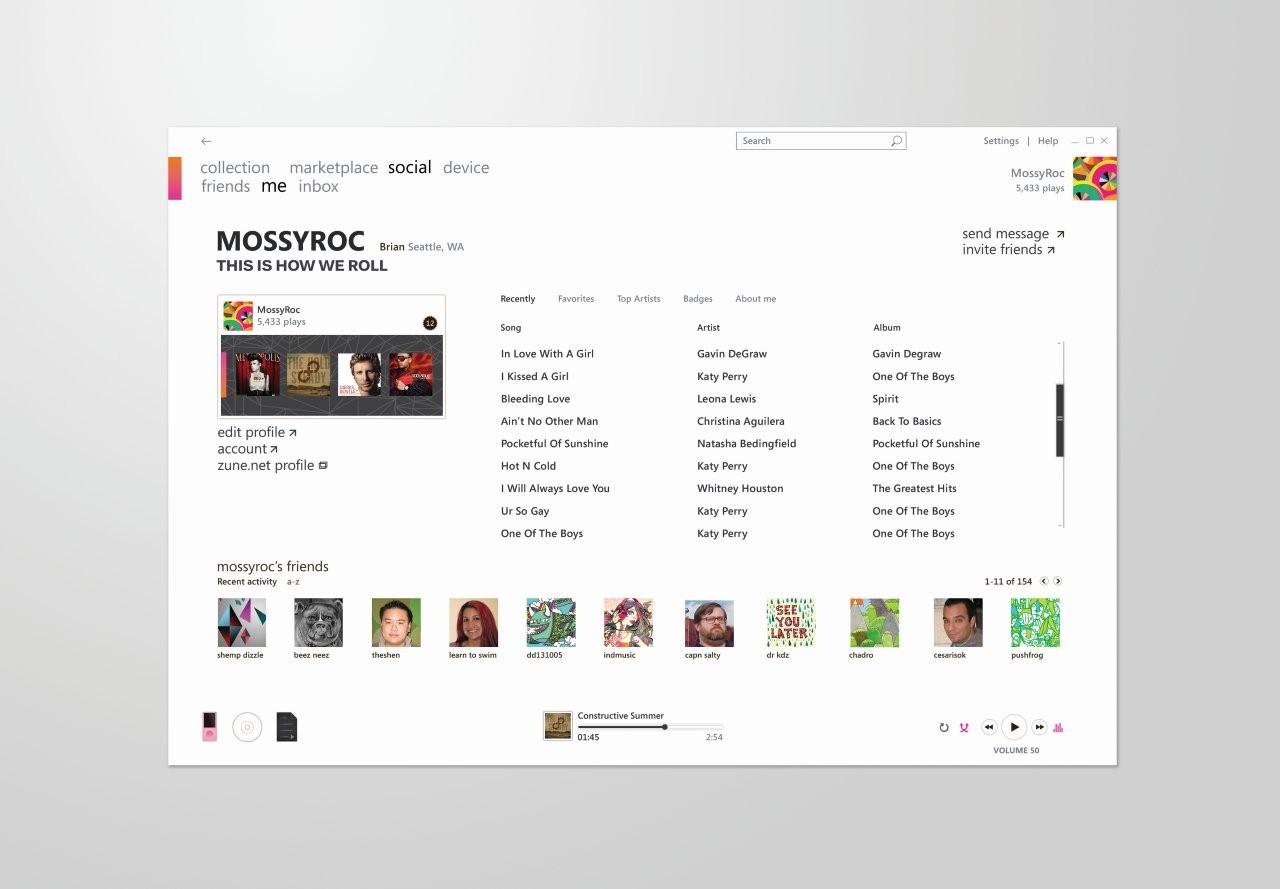Click the Constructive Summer album art thumbnail

click(x=557, y=726)
